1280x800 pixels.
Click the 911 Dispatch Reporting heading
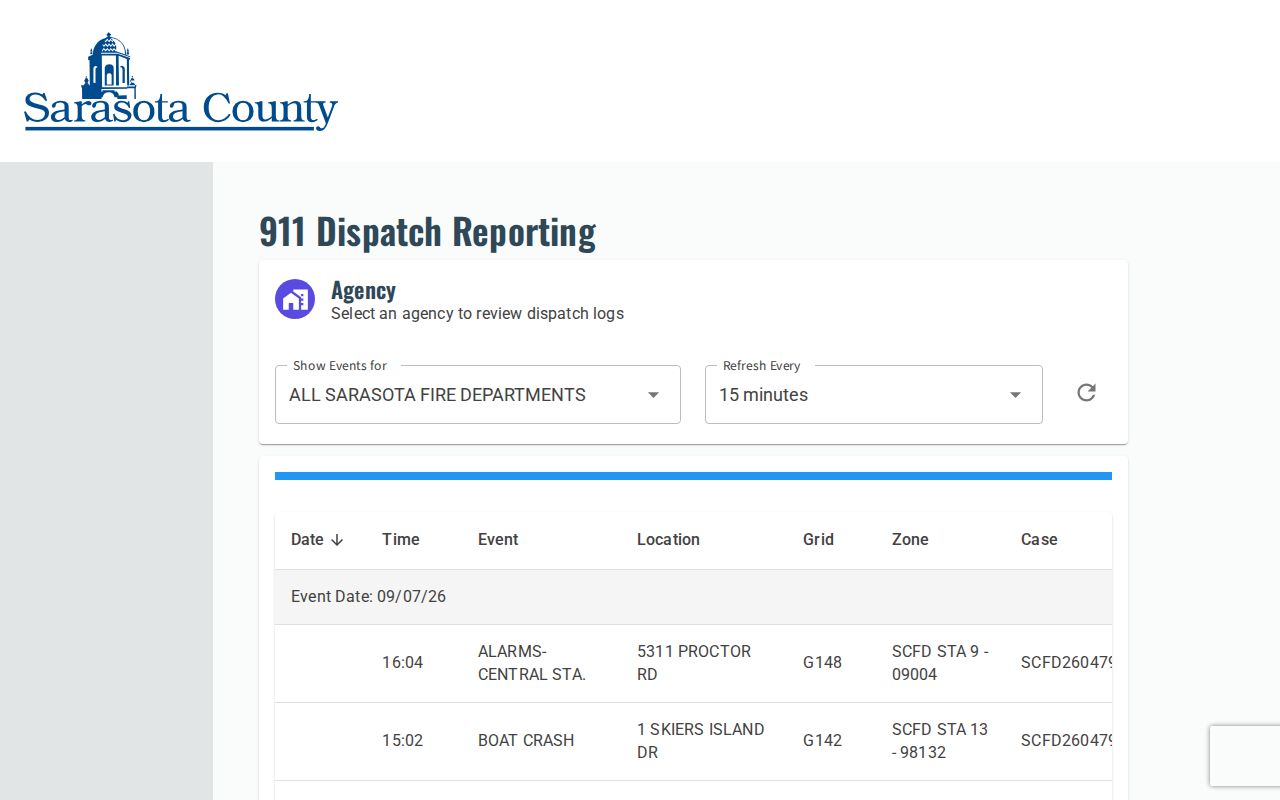click(x=427, y=231)
